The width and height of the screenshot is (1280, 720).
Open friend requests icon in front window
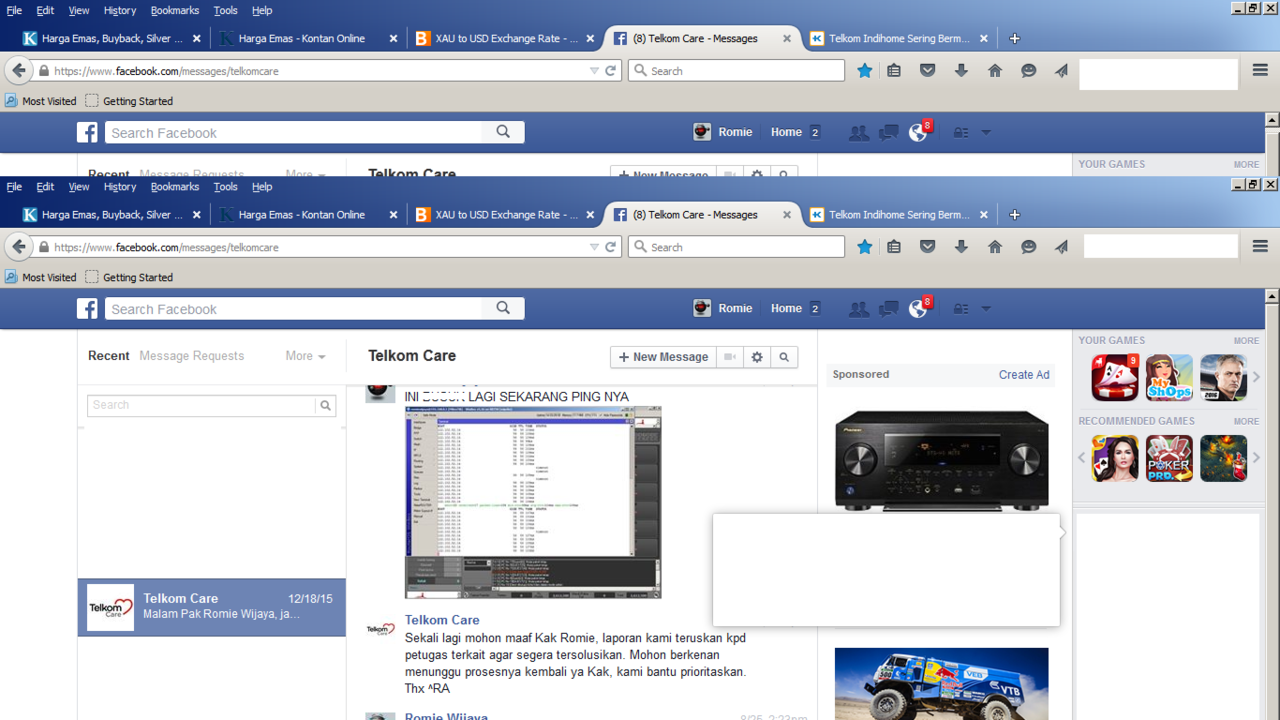pos(858,309)
